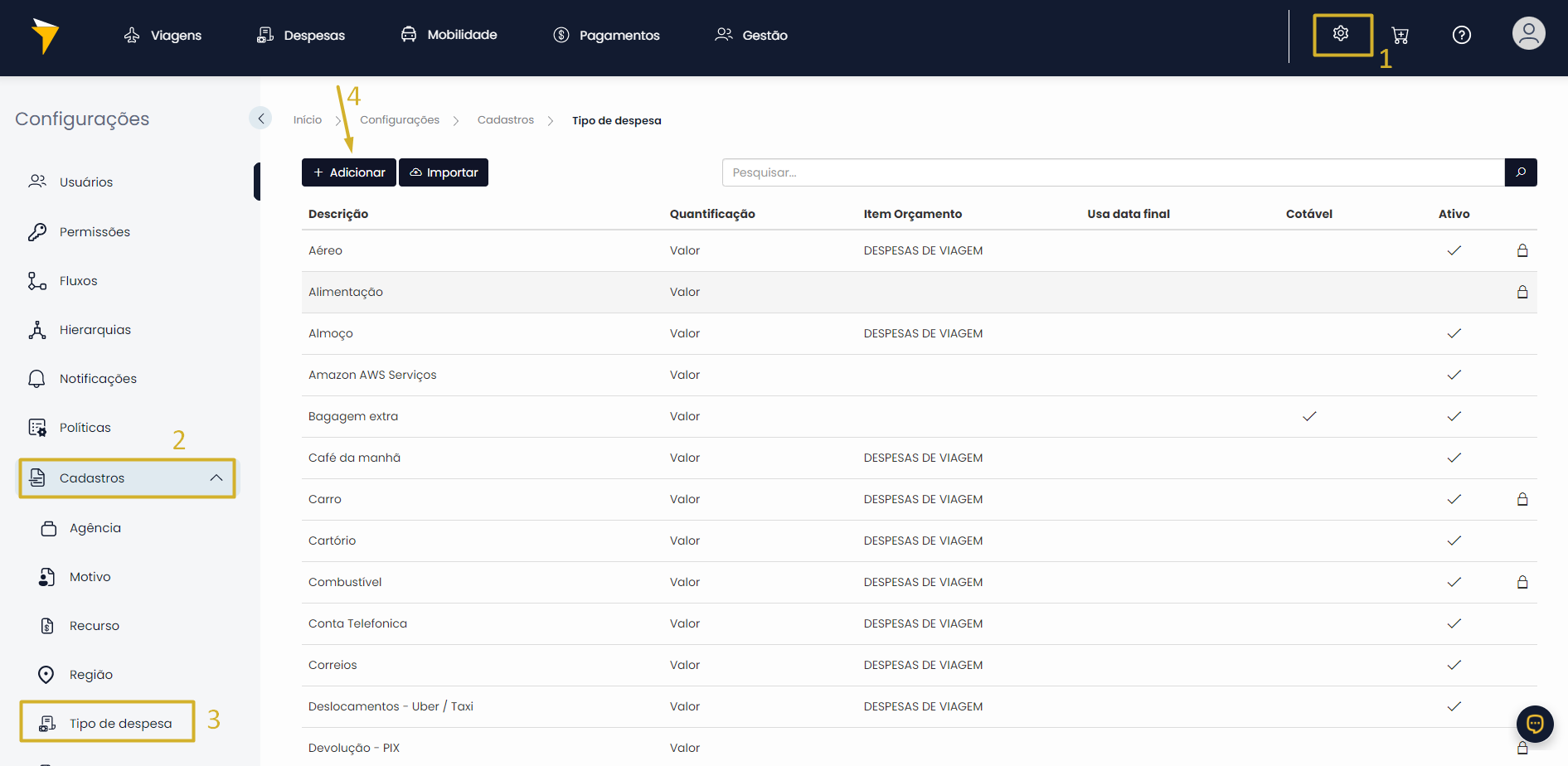Screen dimensions: 1568x766
Task: Toggle Ativo checkmark for Cartório
Action: click(1454, 541)
